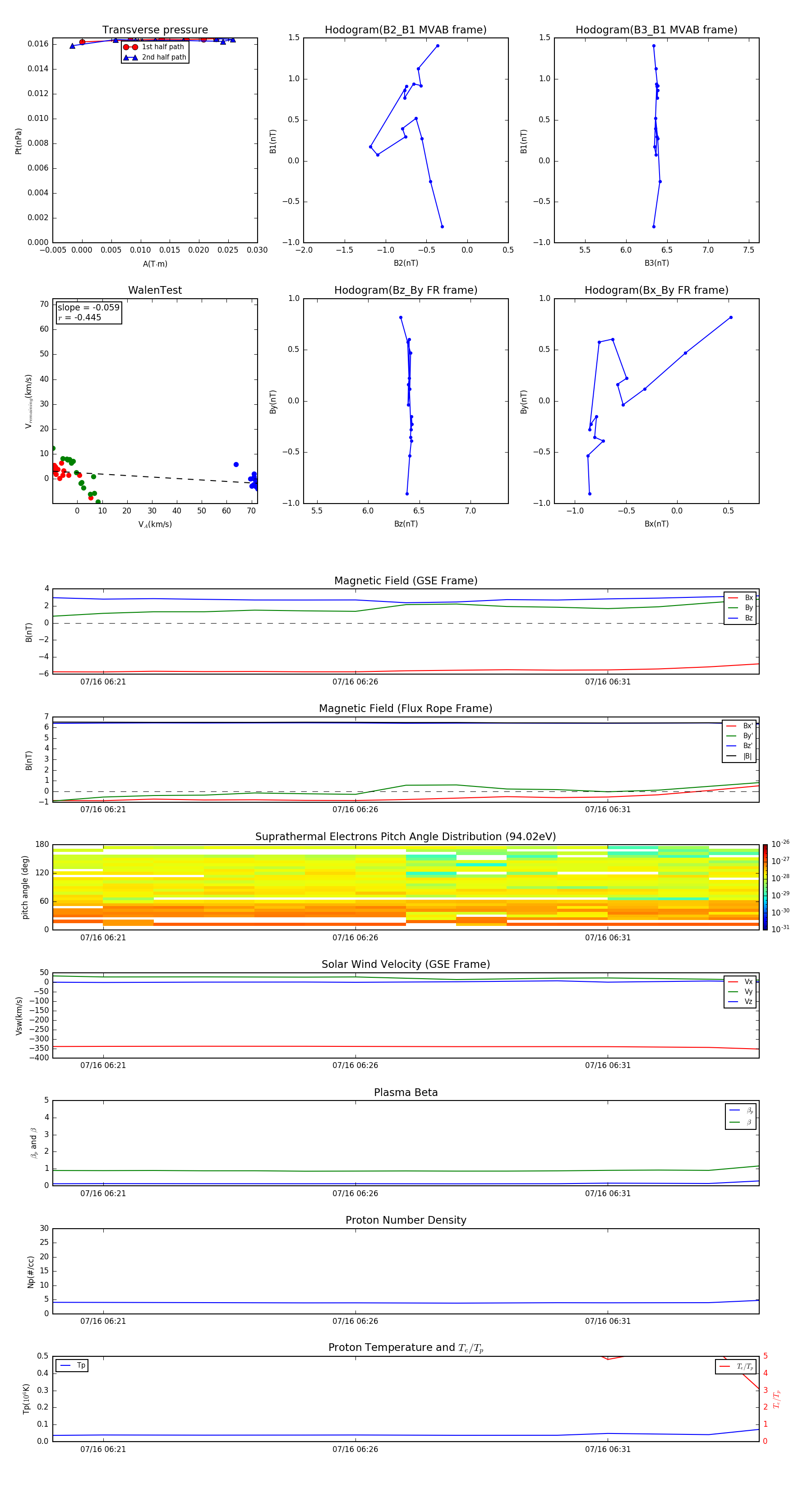Click the 'By' legend entry in GSE magnetic field

coord(740,607)
